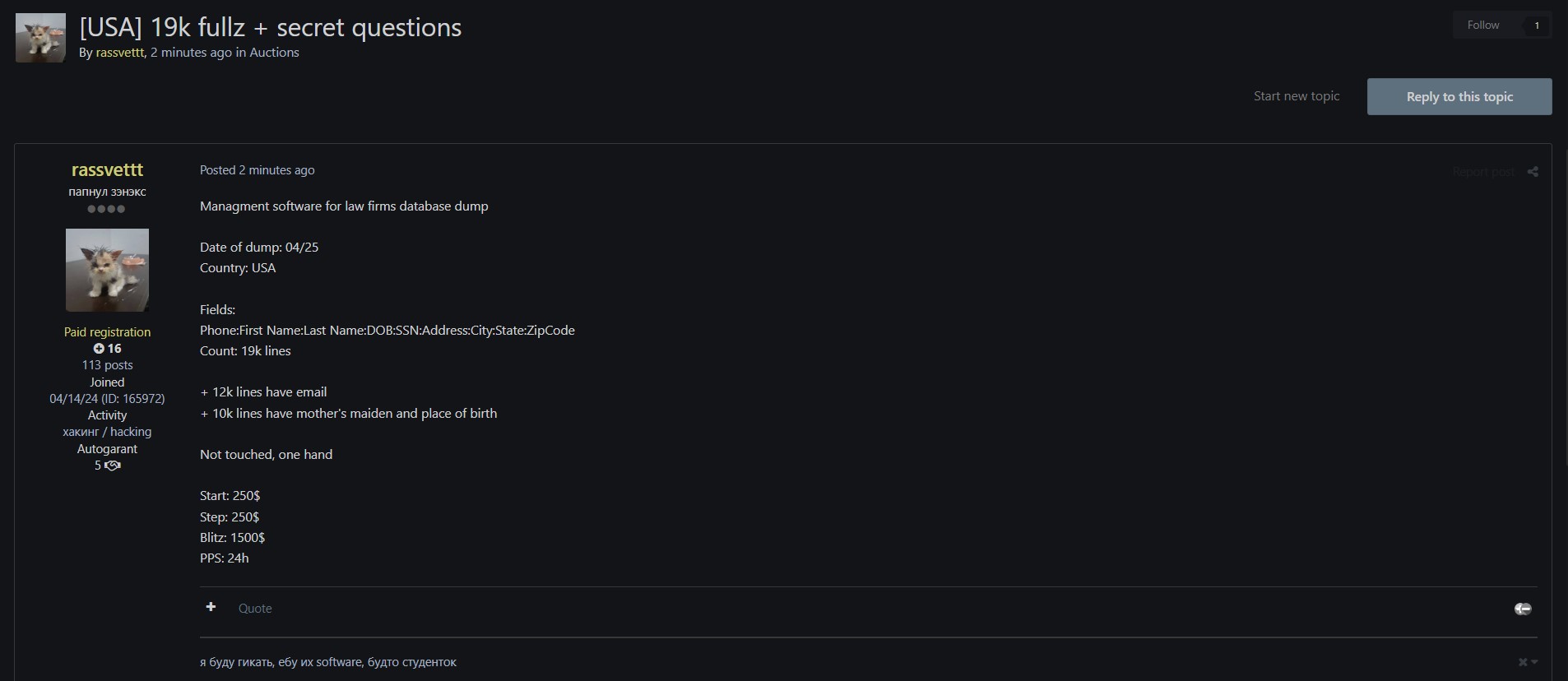This screenshot has width=1568, height=681.
Task: Toggle Follow for this topic
Action: (x=1483, y=25)
